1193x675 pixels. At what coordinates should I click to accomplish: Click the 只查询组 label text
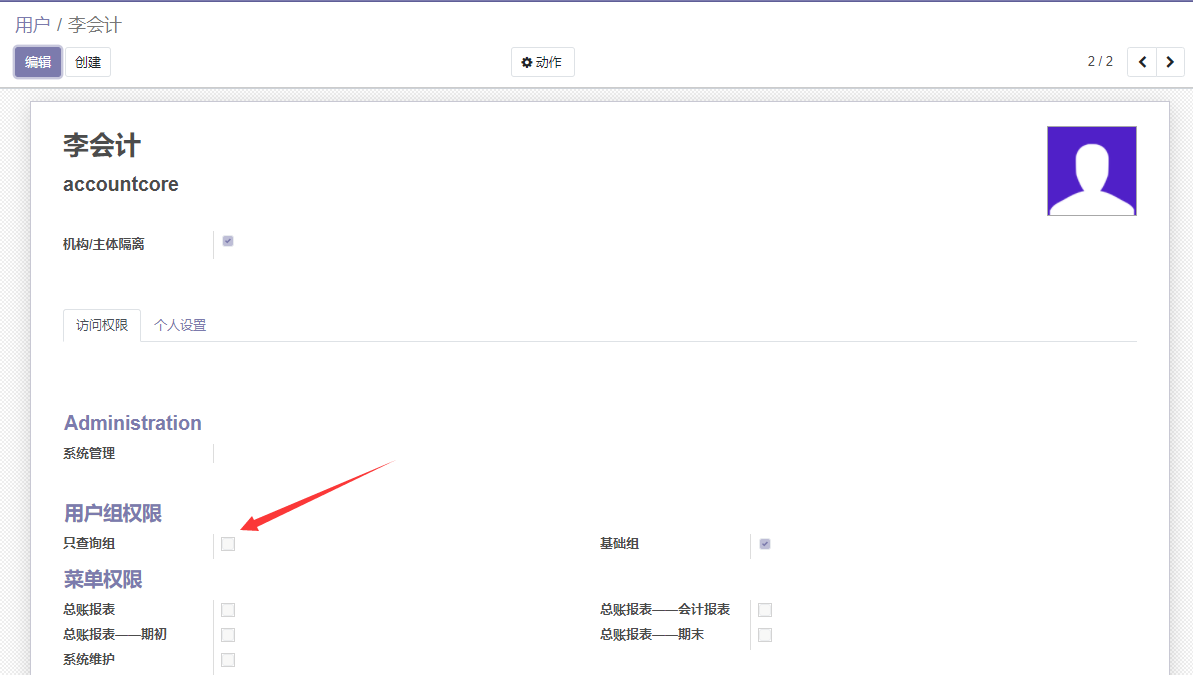(x=89, y=543)
